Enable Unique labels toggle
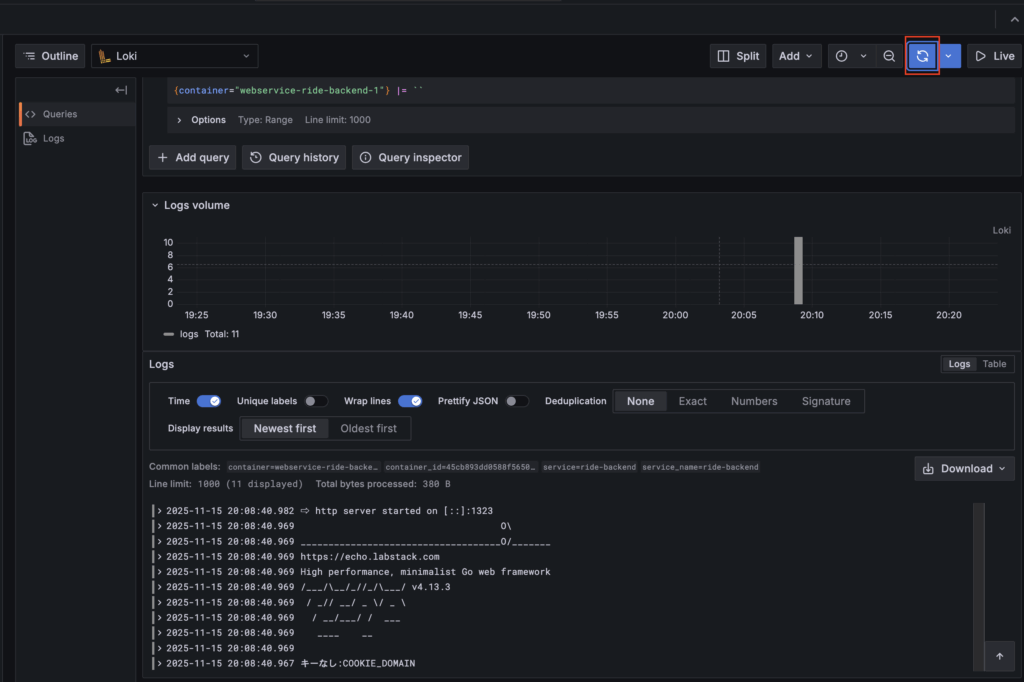This screenshot has width=1024, height=682. click(316, 401)
